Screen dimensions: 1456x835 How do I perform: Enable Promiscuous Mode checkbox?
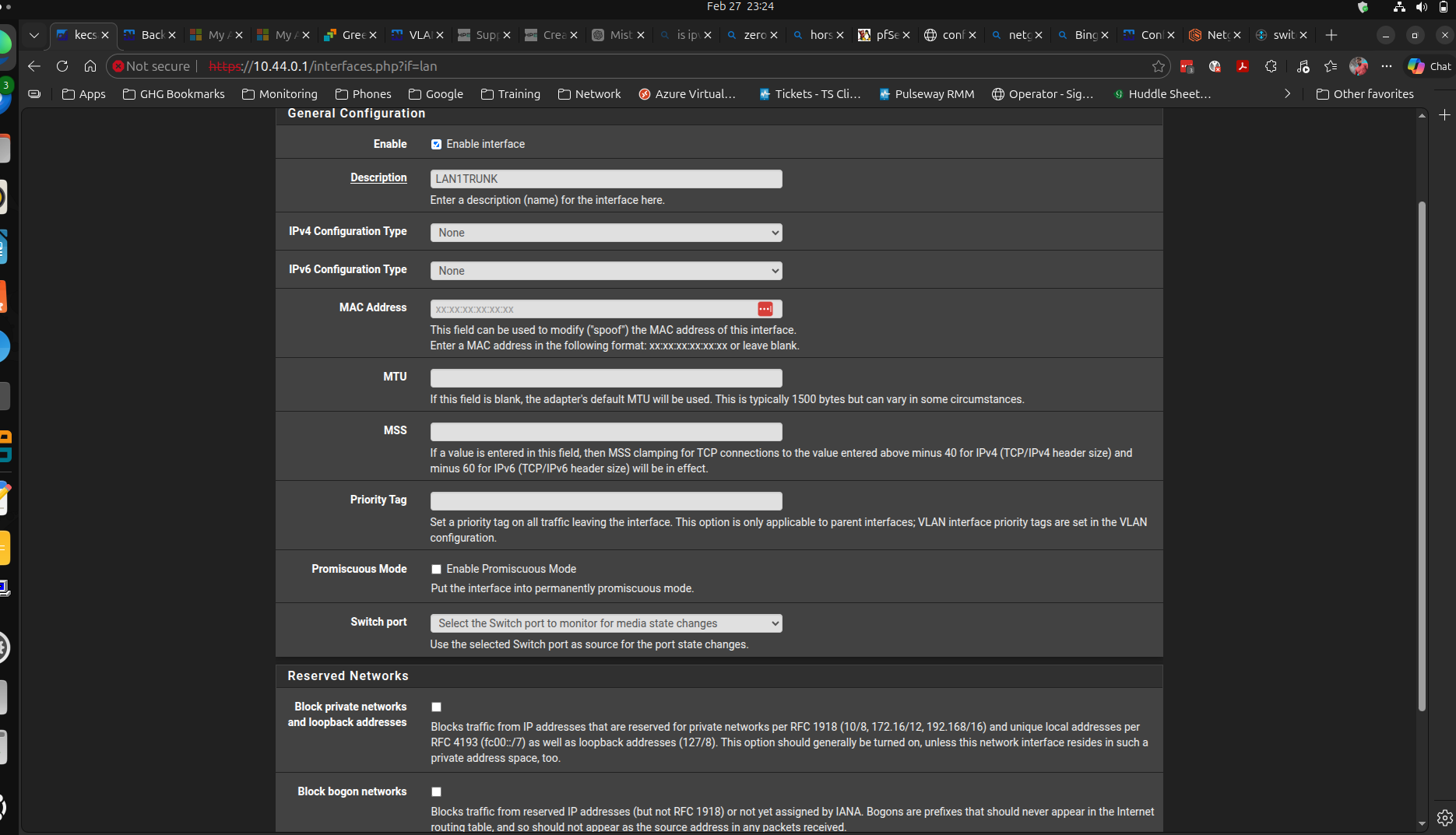[436, 570]
